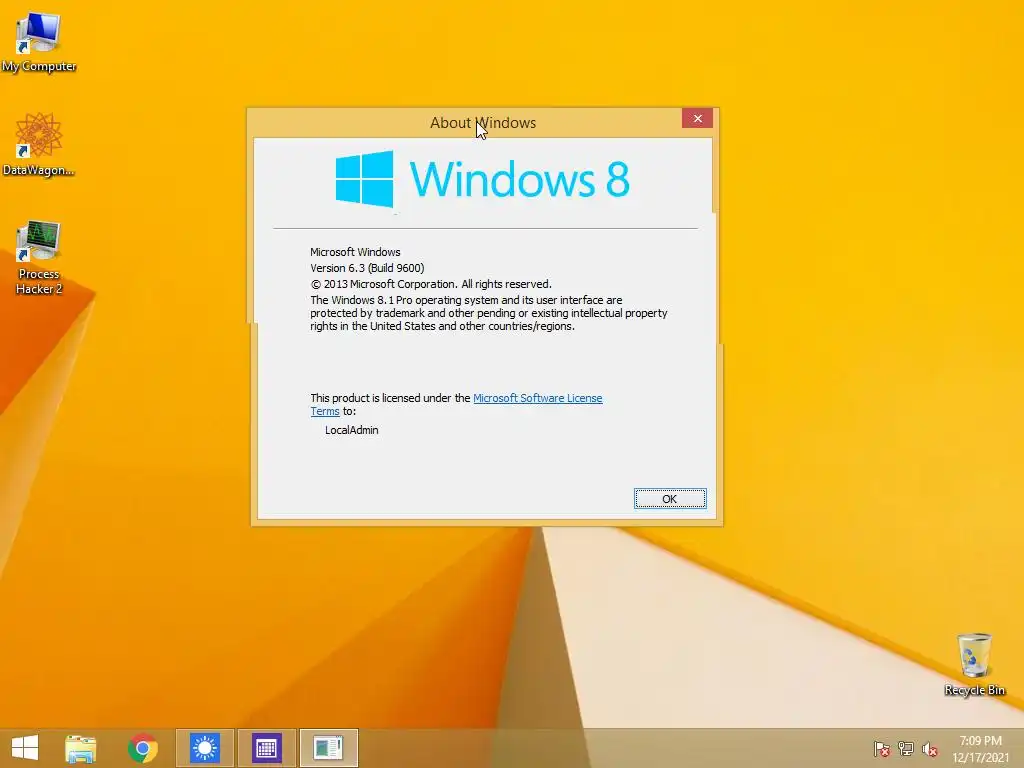Click OK in About Windows dialog

coord(670,499)
